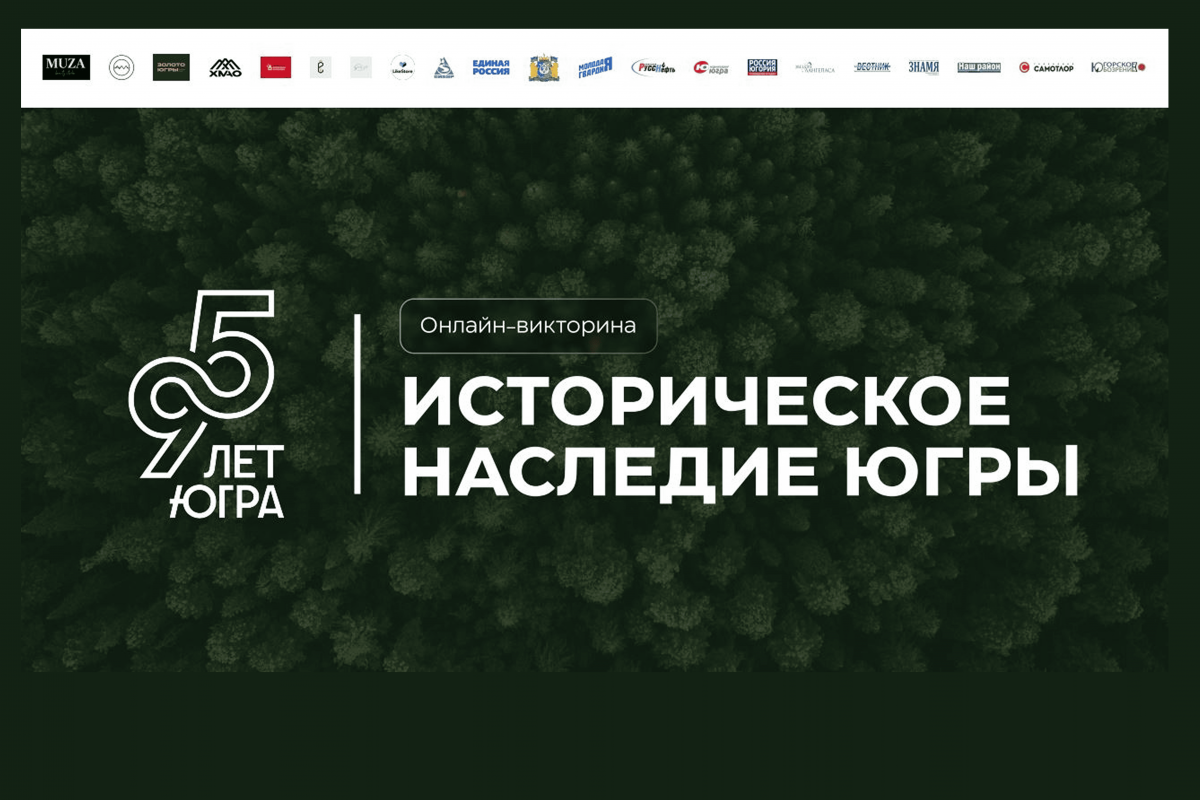Click the Онлайн–викторина badge

click(x=529, y=324)
